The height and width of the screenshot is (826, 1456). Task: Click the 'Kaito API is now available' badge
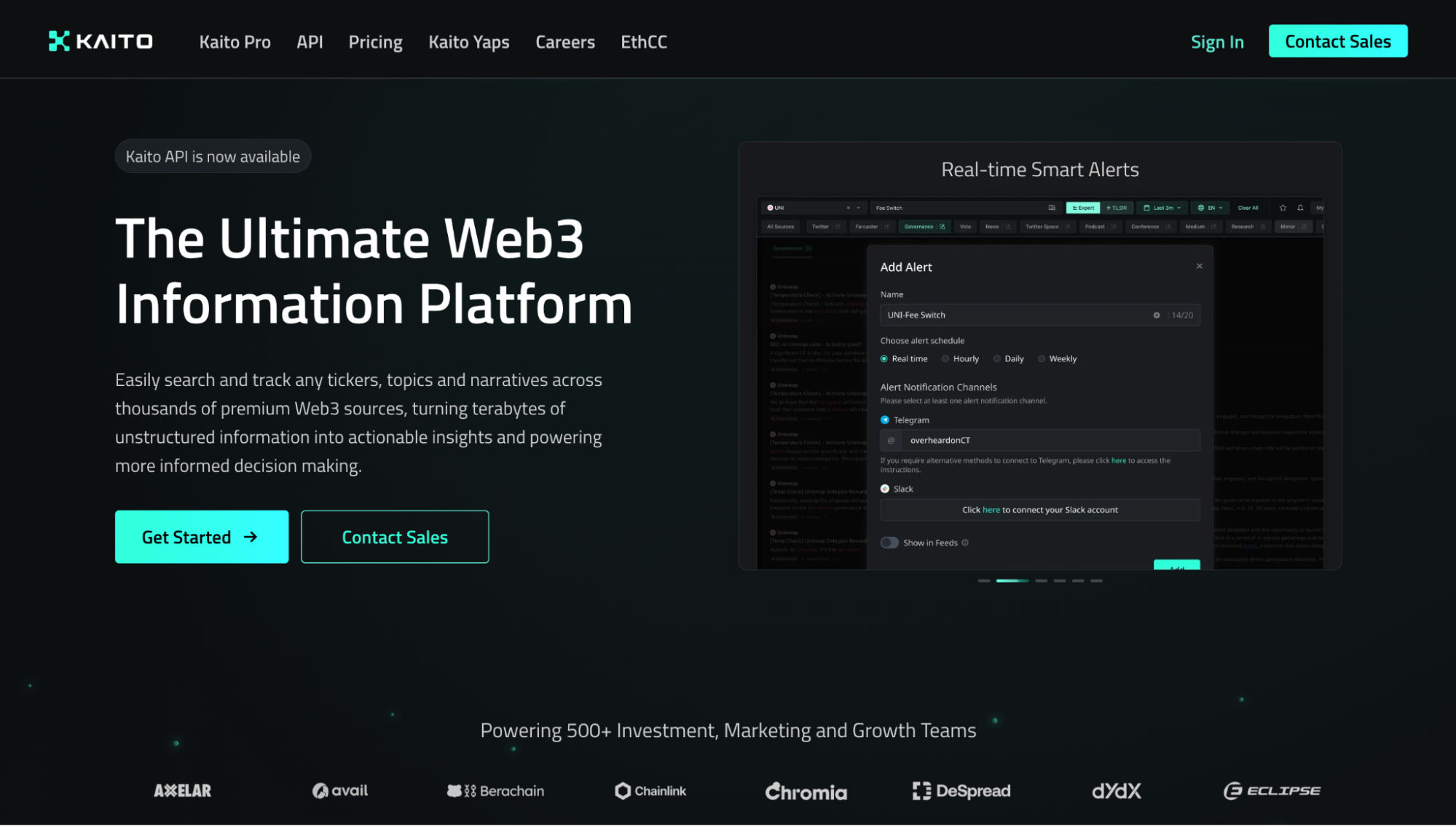pyautogui.click(x=213, y=157)
